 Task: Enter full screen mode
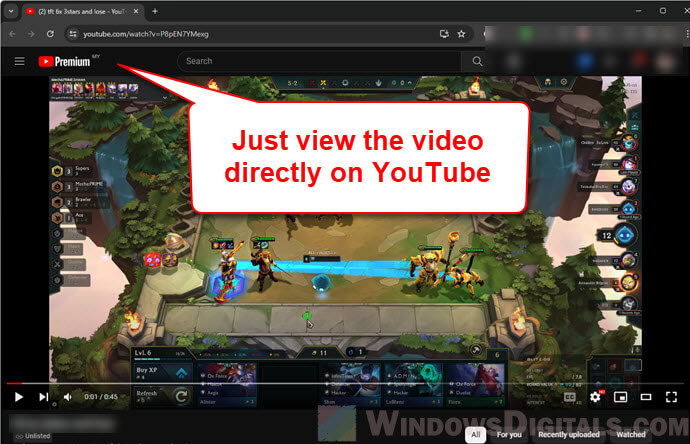coord(671,397)
